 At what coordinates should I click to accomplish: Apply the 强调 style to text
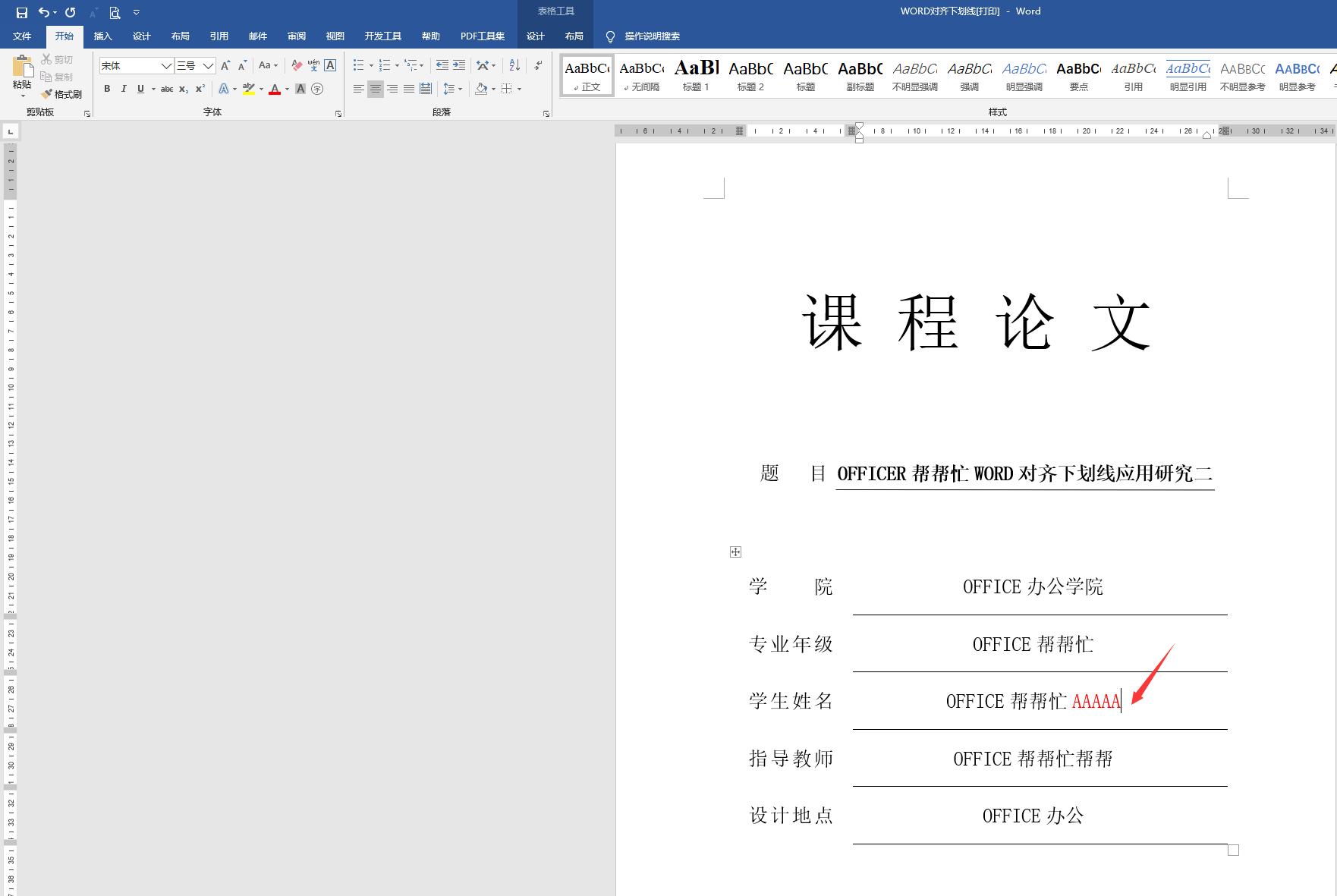969,76
